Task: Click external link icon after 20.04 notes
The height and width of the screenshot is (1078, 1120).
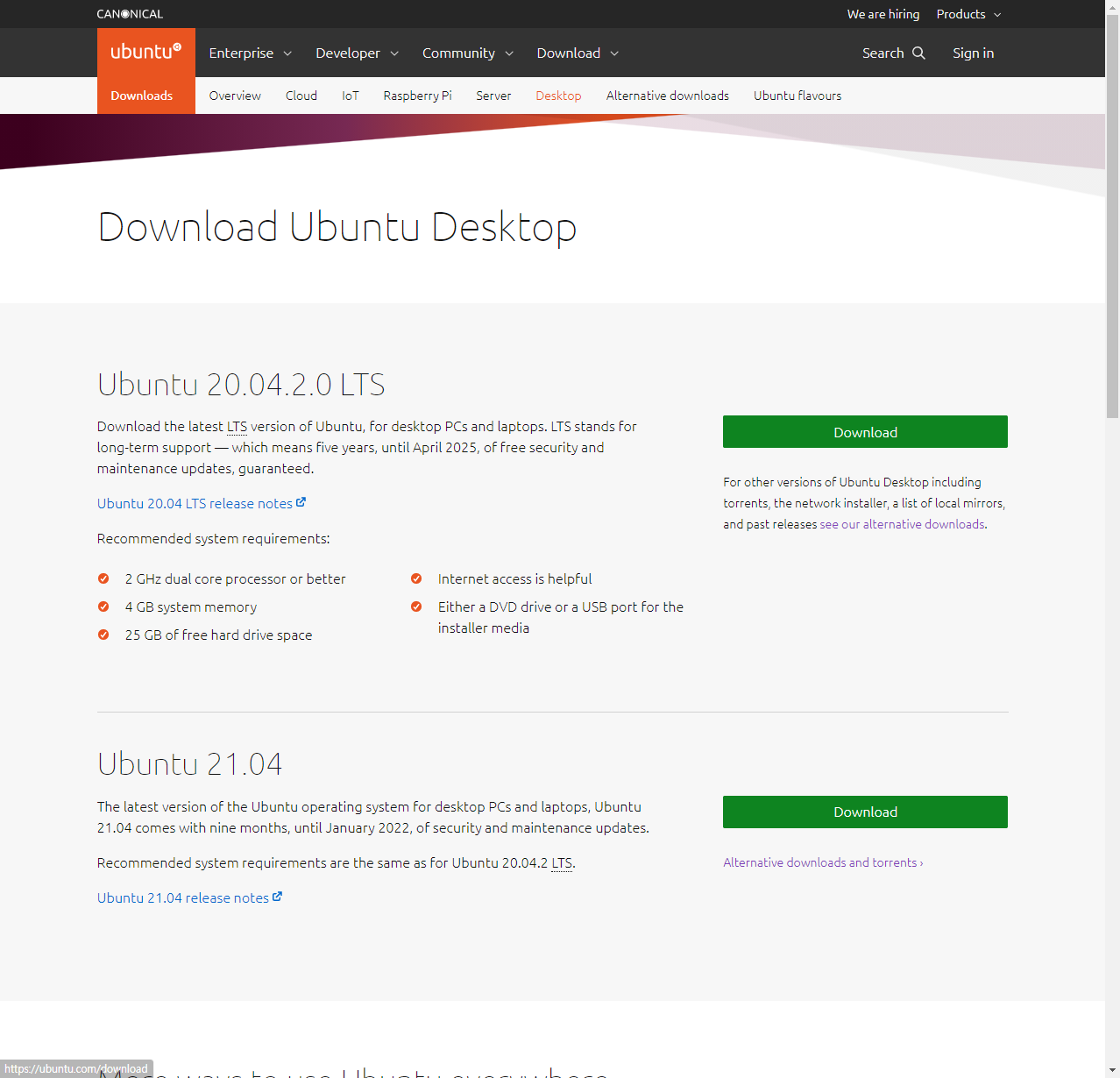Action: [301, 502]
